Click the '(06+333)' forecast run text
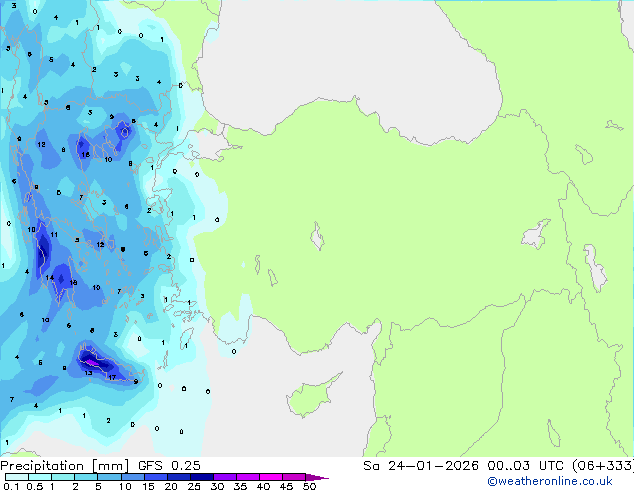Screen dimensions: 634x490 click(x=603, y=466)
